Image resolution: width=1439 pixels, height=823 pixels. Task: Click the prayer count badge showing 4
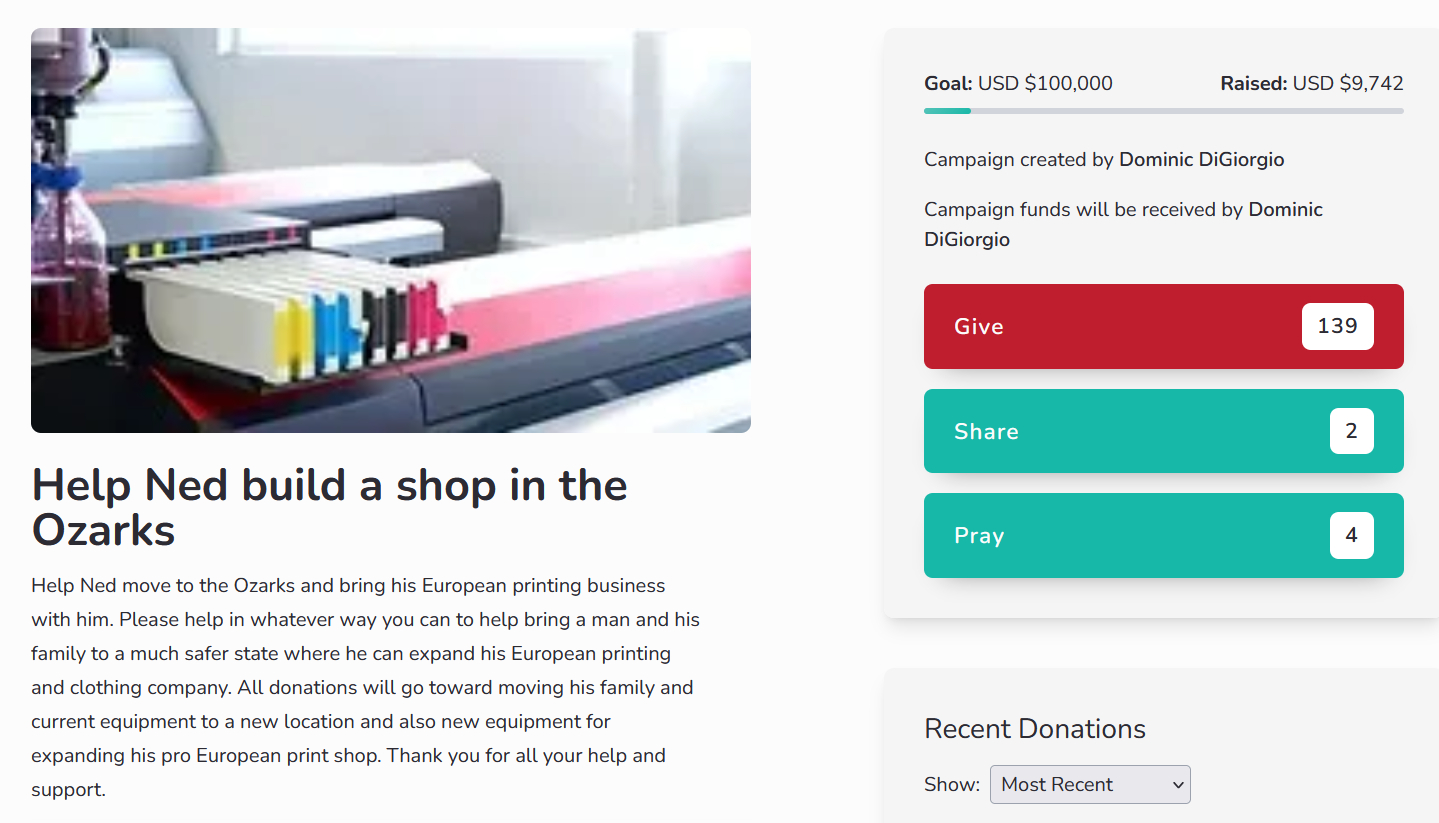1351,535
